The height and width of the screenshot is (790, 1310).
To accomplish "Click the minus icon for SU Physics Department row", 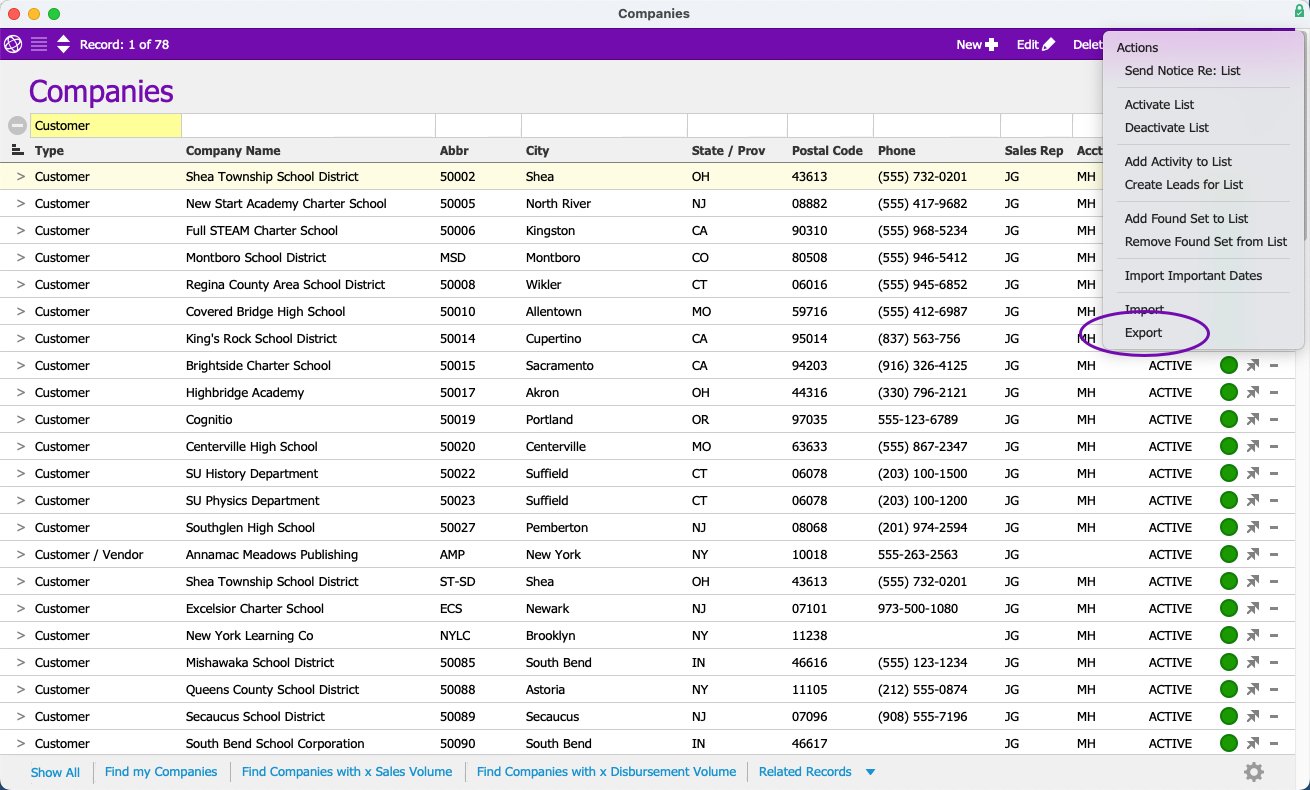I will pyautogui.click(x=1274, y=501).
